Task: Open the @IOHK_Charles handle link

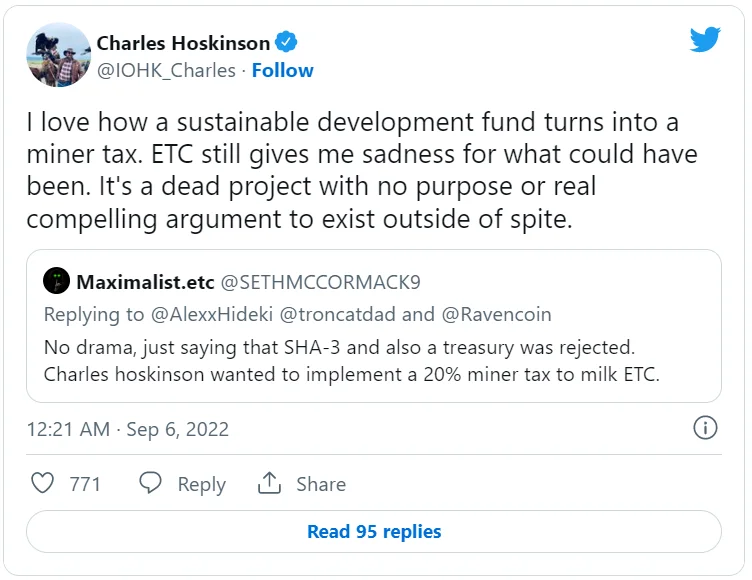Action: [x=166, y=70]
